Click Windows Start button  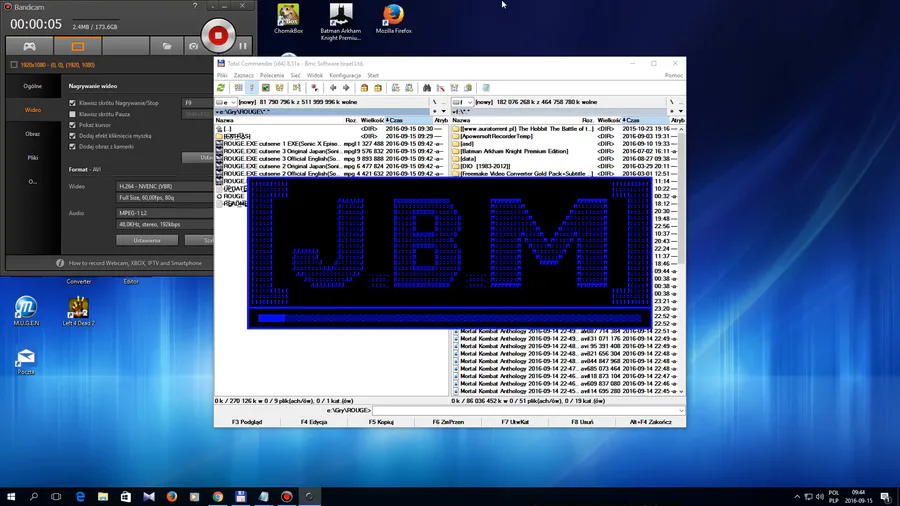point(11,496)
